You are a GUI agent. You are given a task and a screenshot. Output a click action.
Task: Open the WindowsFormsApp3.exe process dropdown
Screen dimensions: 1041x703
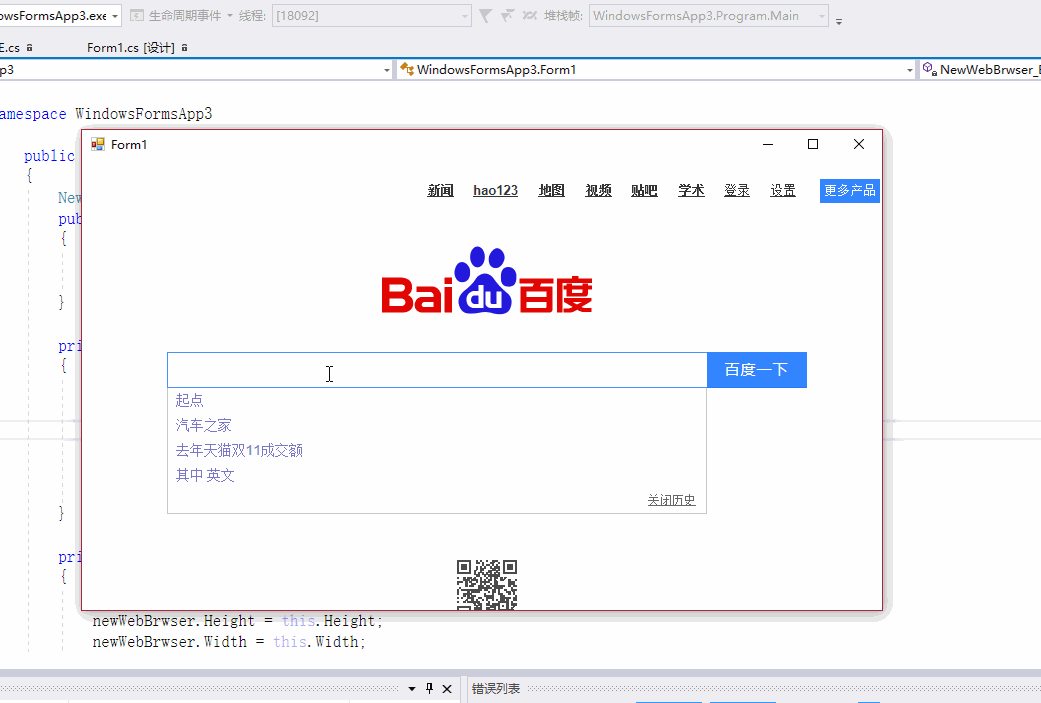tap(115, 16)
